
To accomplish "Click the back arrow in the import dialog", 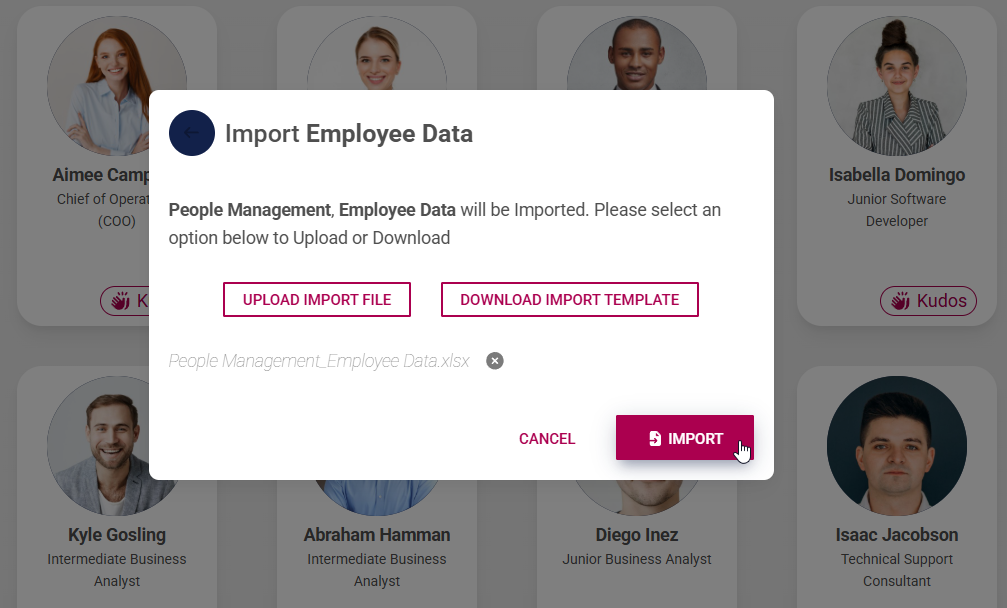I will 192,133.
